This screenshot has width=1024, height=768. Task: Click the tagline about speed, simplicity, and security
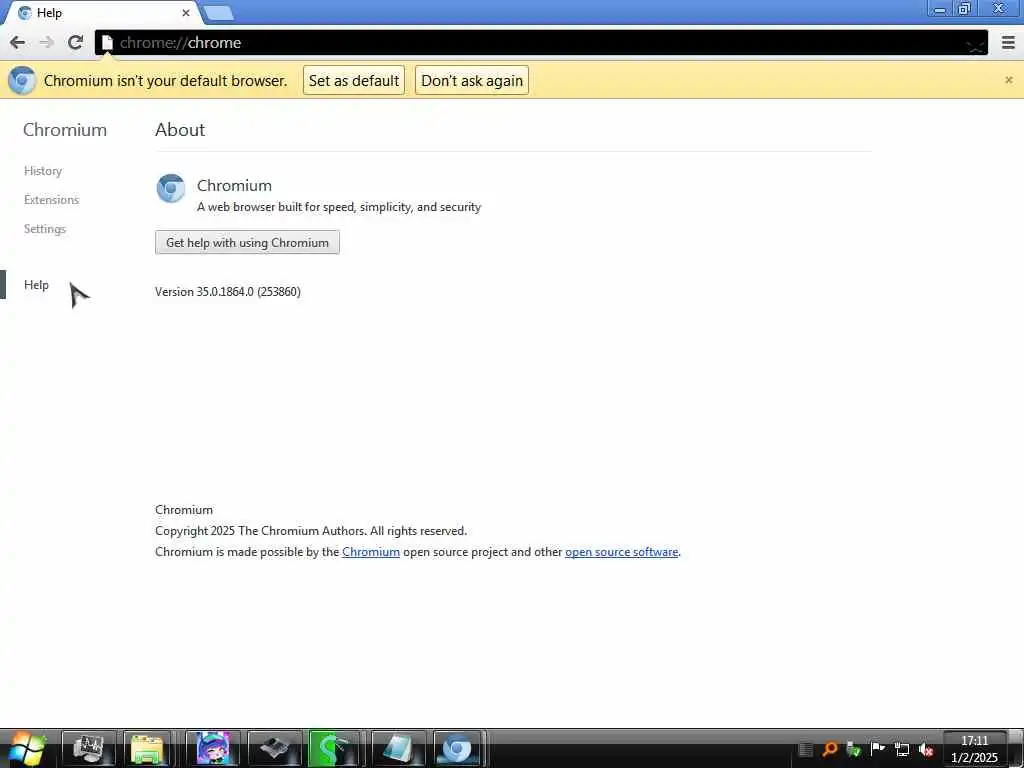click(x=339, y=207)
